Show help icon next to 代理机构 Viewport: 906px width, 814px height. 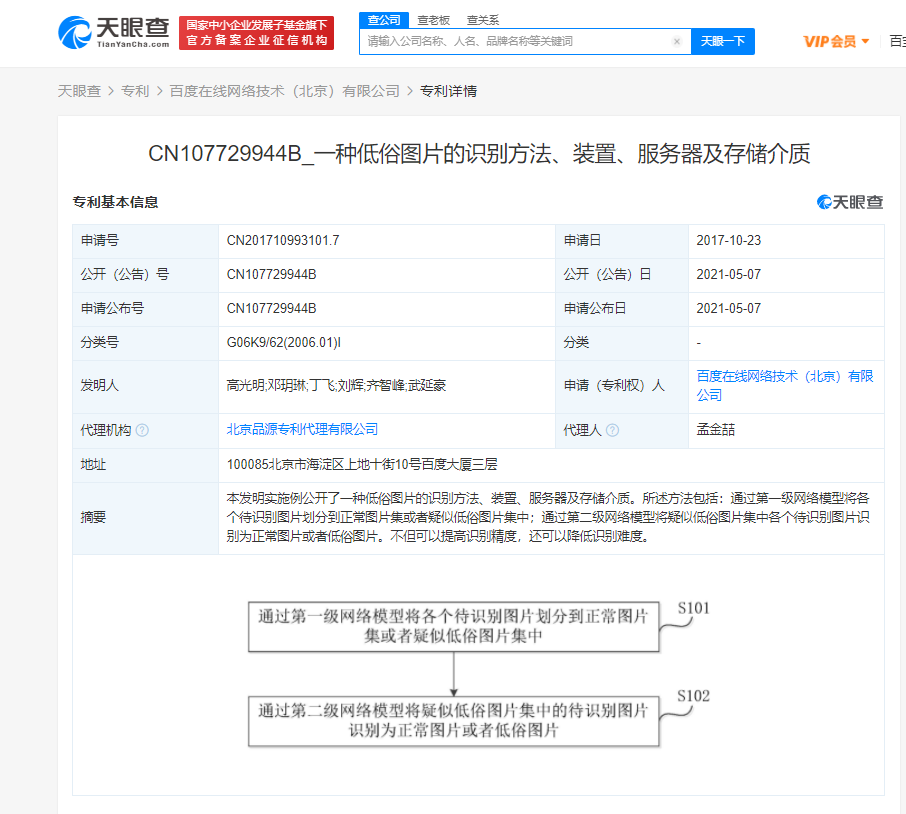[x=142, y=430]
